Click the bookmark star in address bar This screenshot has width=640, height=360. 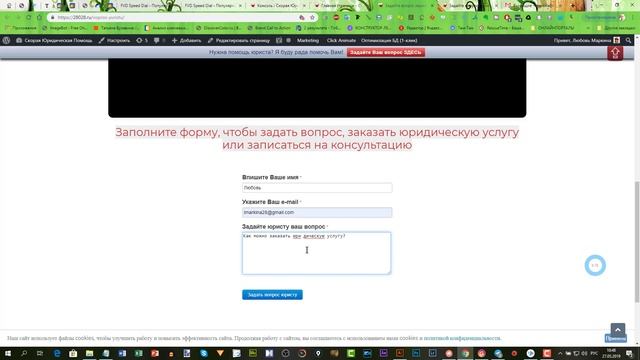tap(312, 18)
